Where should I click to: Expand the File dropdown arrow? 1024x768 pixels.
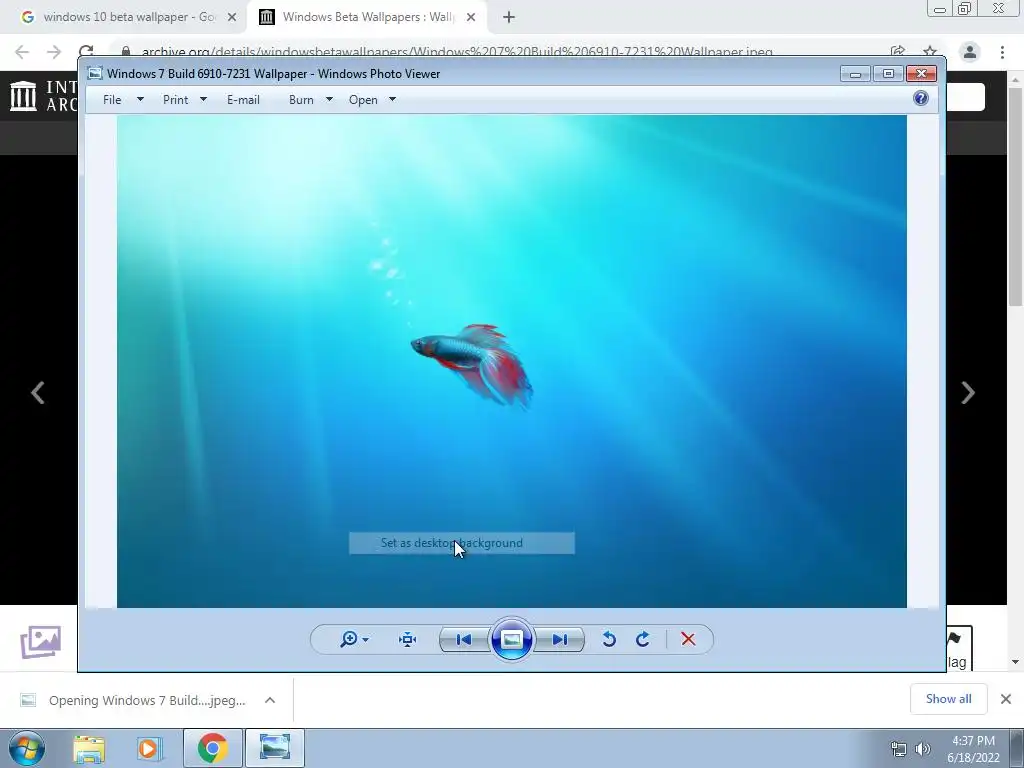point(140,100)
